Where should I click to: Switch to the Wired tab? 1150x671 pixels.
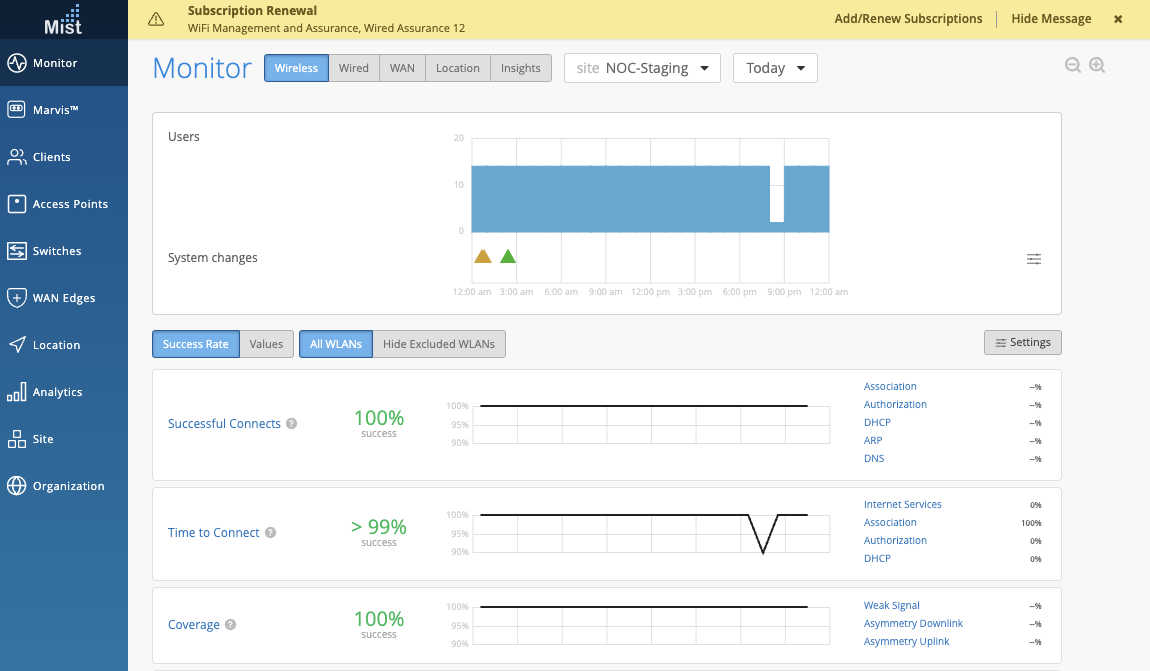(353, 68)
